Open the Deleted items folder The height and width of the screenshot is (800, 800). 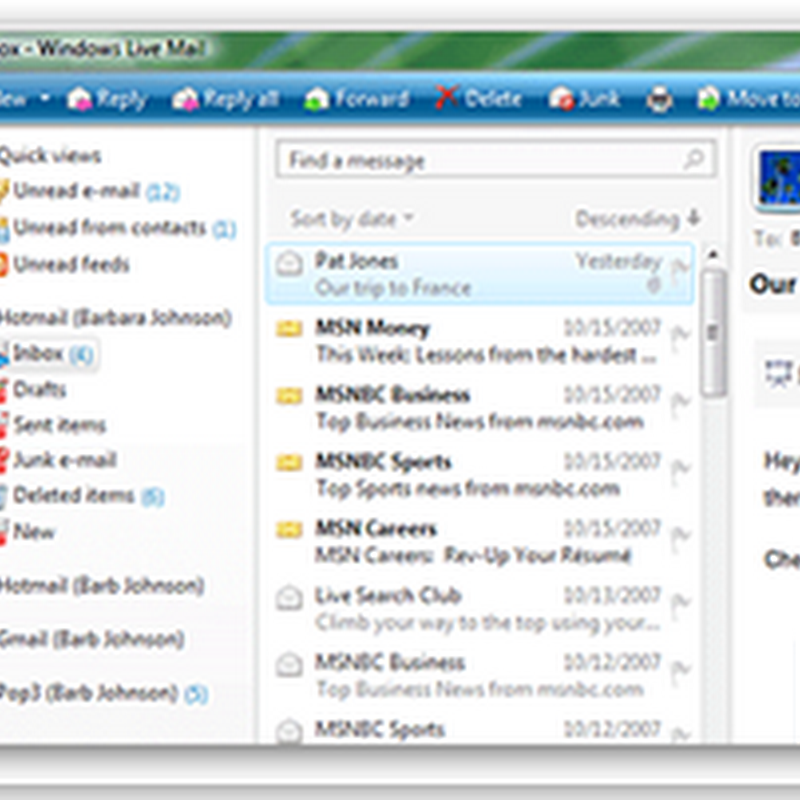tap(82, 496)
